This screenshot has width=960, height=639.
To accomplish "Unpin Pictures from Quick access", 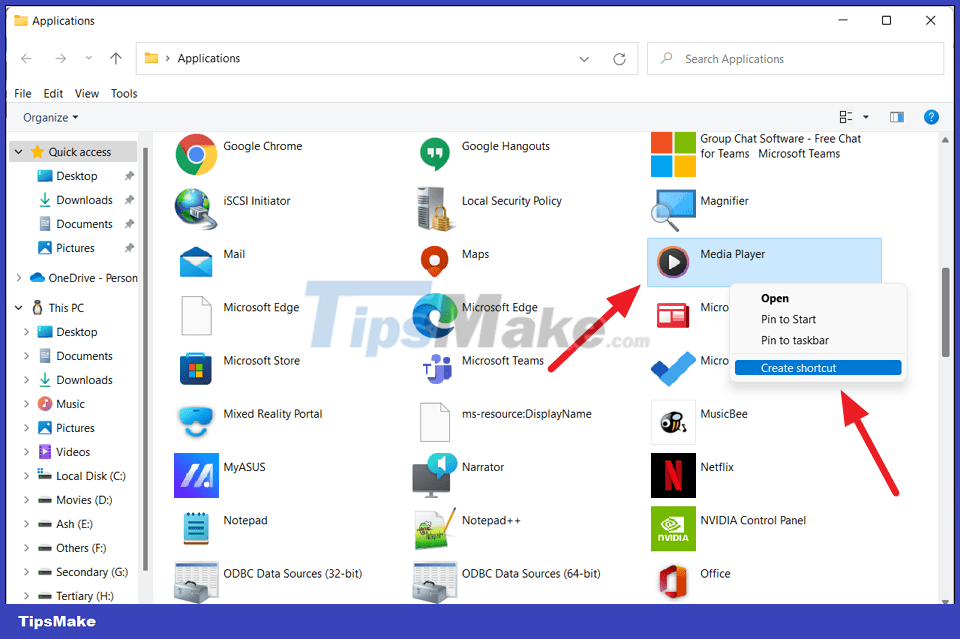I will coord(129,247).
